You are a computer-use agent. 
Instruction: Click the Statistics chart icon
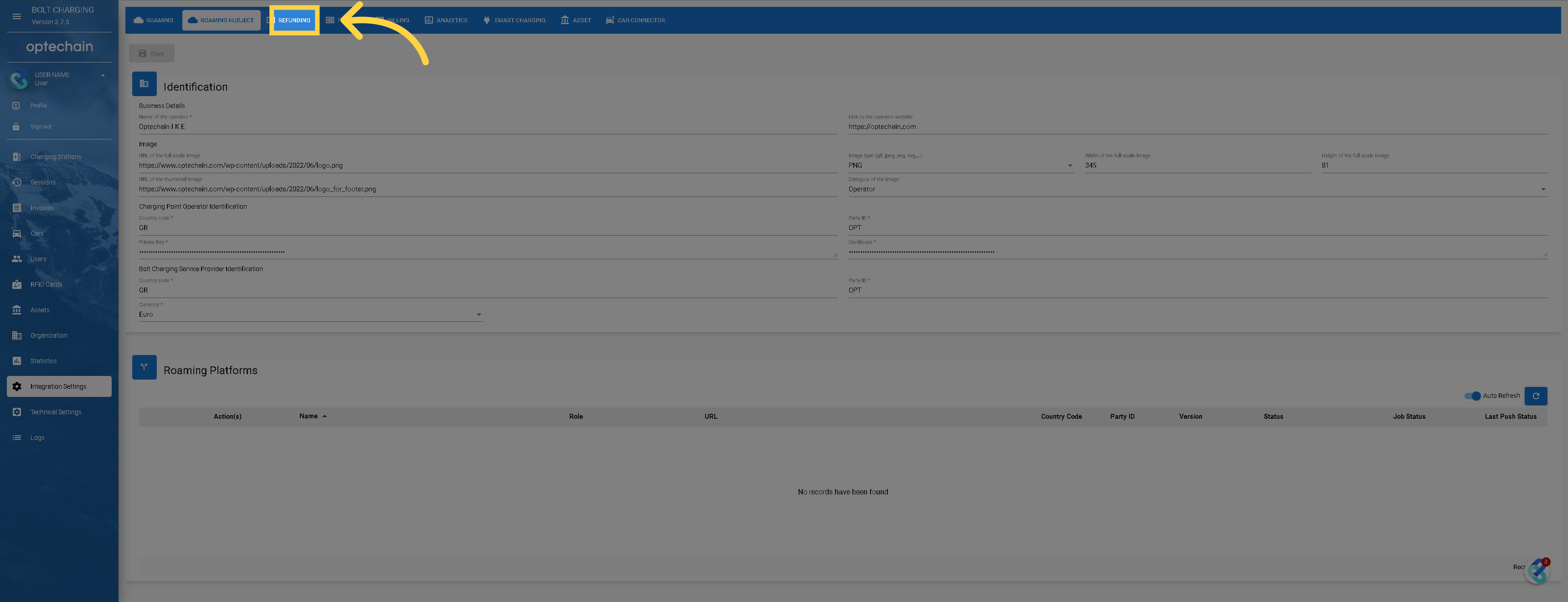(16, 361)
